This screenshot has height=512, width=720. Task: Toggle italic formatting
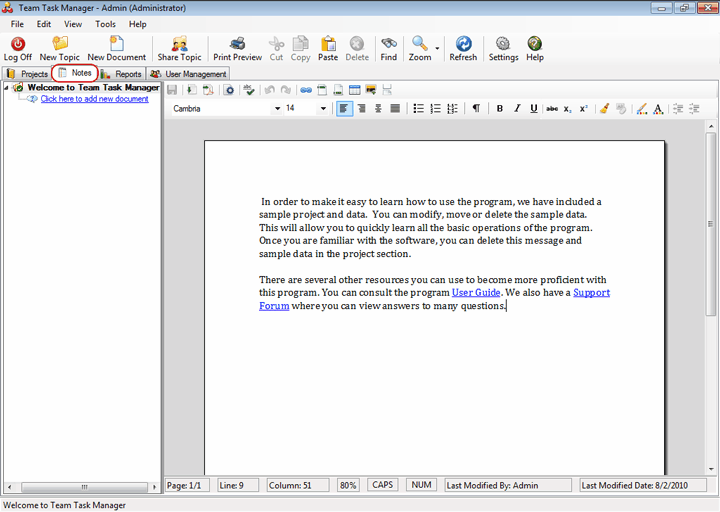517,109
